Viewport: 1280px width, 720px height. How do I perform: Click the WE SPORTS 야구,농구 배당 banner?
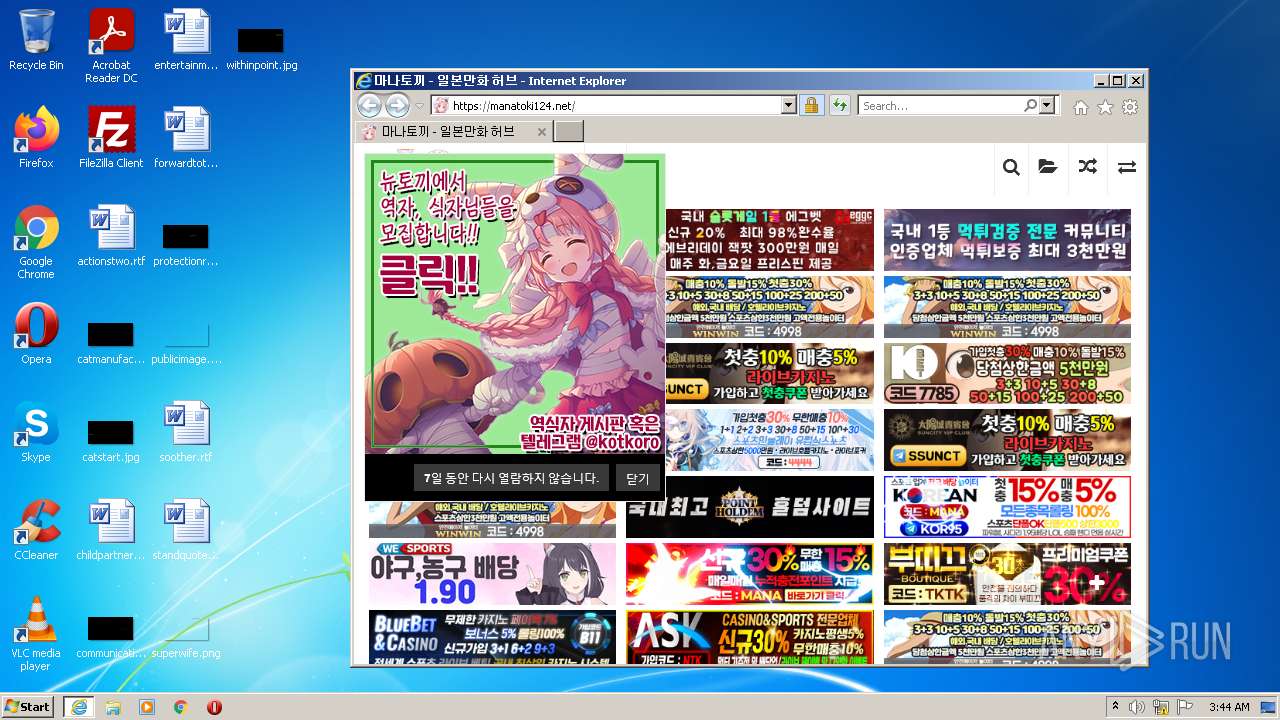click(x=492, y=574)
